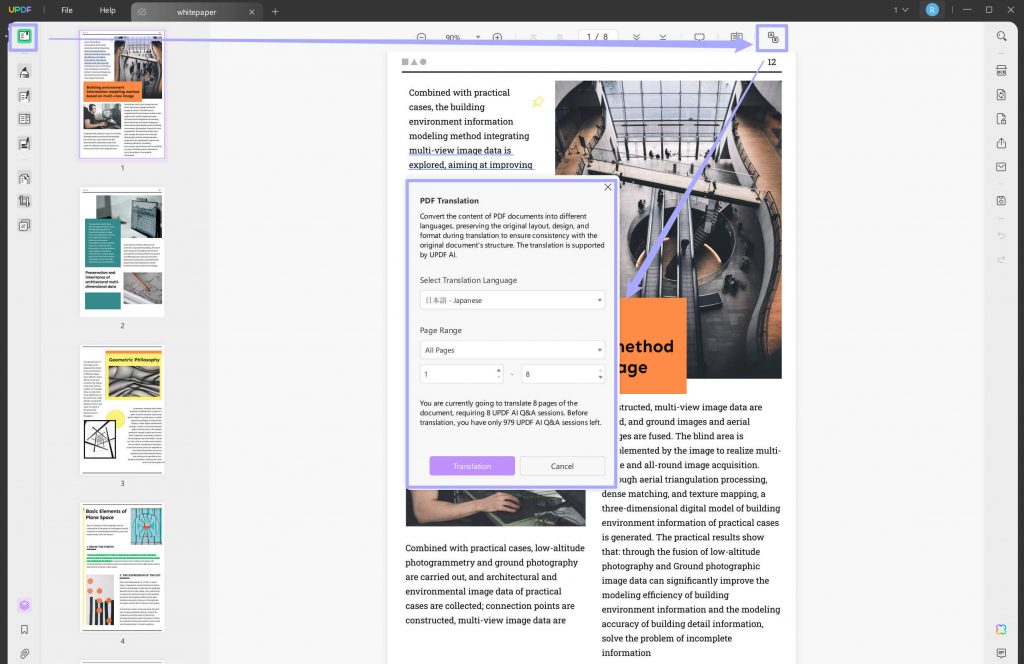Image resolution: width=1024 pixels, height=664 pixels.
Task: Open the Edit PDF tool
Action: click(x=25, y=96)
